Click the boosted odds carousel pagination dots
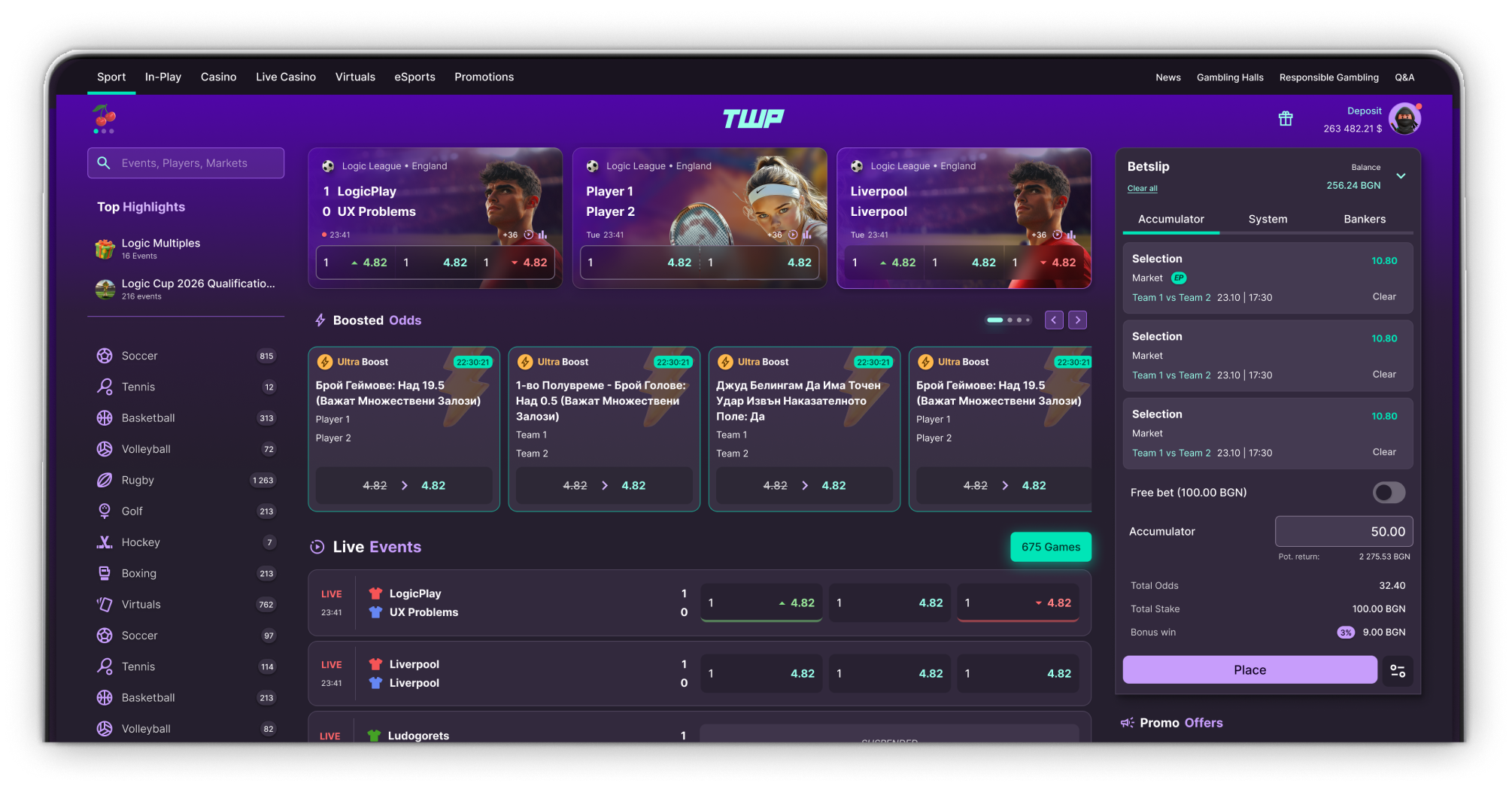The width and height of the screenshot is (1512, 786). tap(1008, 320)
